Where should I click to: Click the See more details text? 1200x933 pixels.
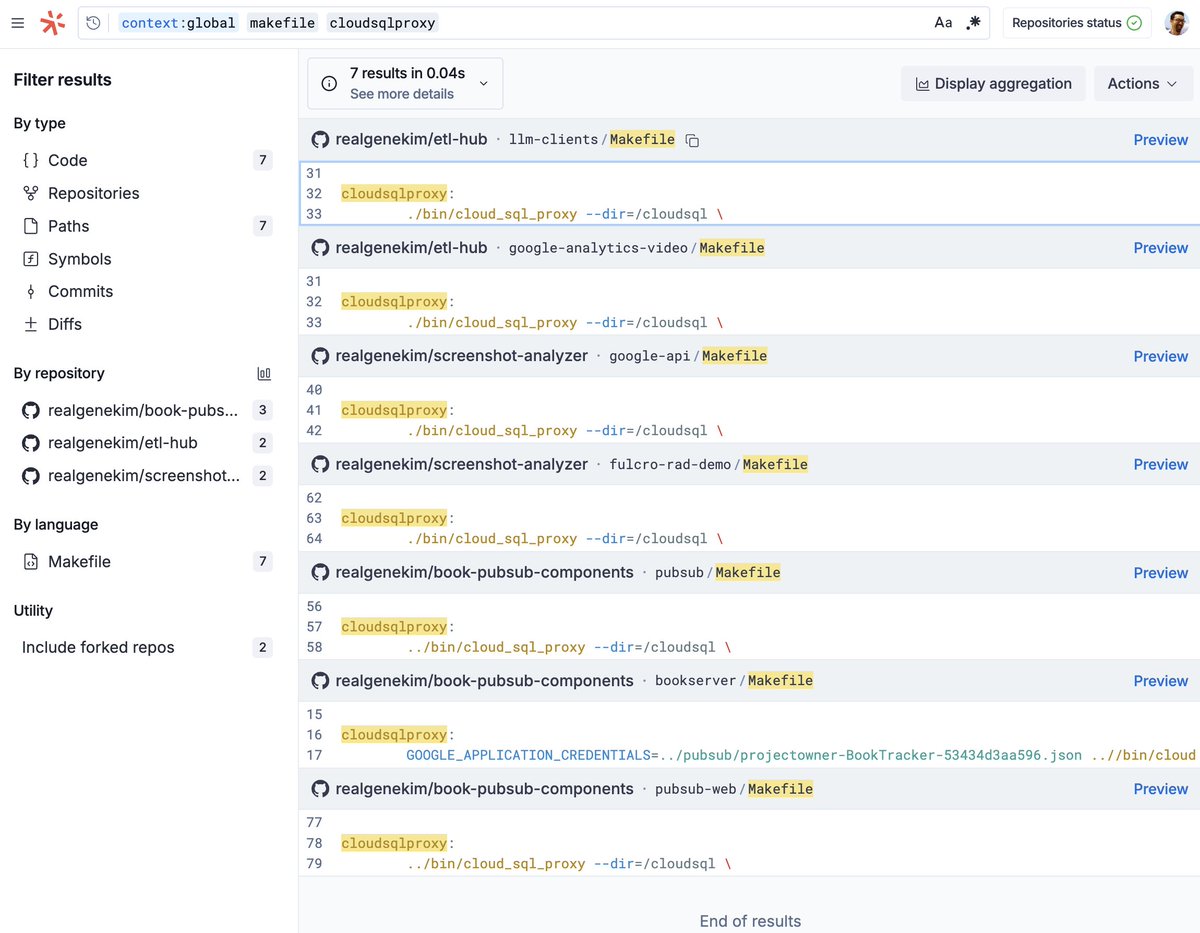click(x=402, y=94)
